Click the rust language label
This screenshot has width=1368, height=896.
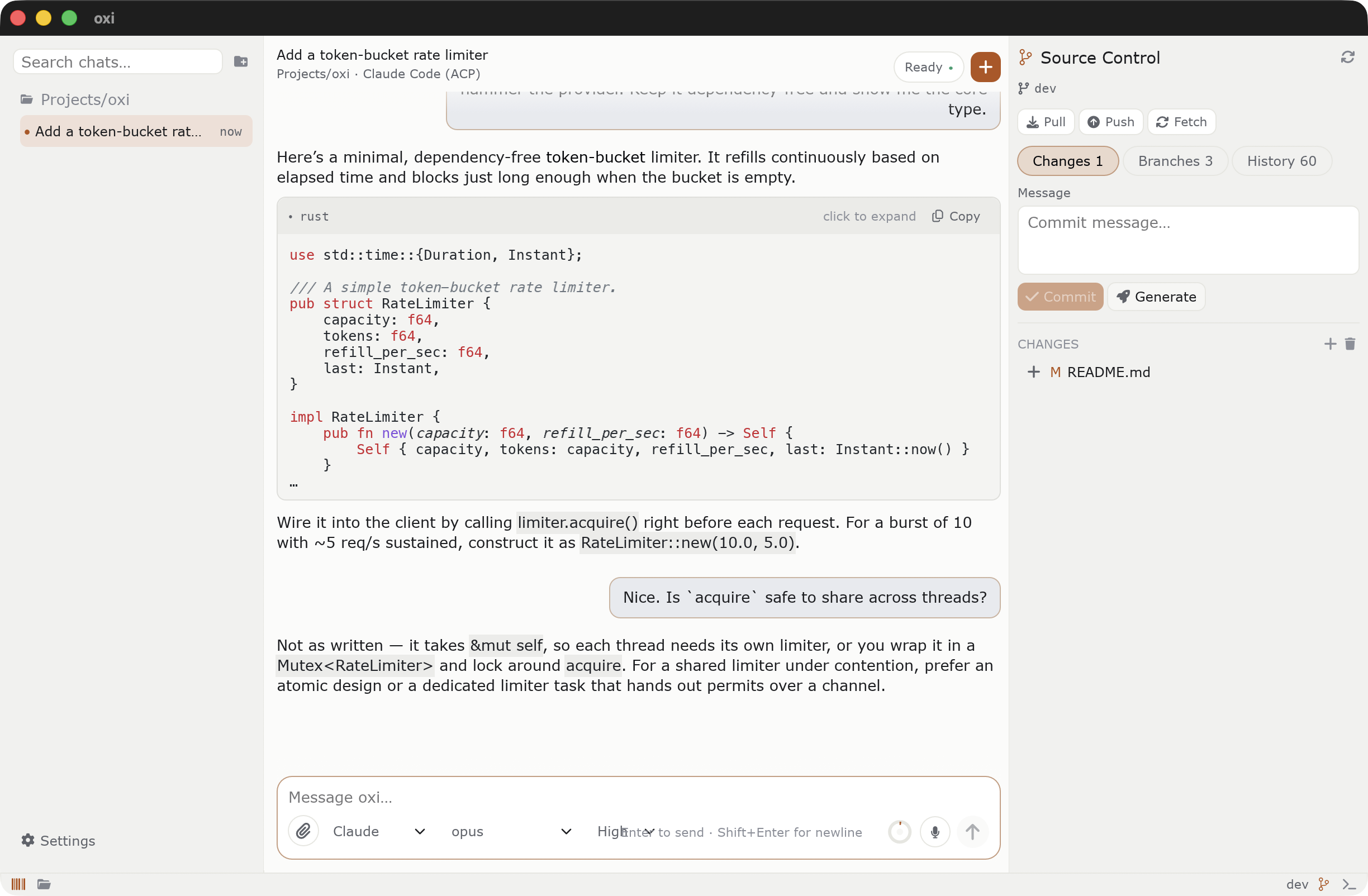pos(314,216)
